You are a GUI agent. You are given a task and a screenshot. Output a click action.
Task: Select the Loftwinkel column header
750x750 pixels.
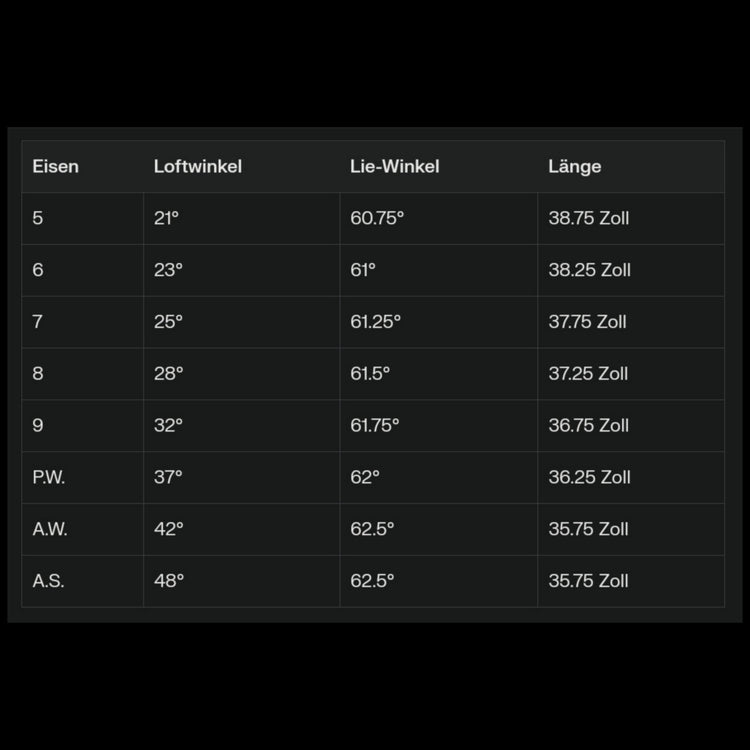pyautogui.click(x=197, y=166)
